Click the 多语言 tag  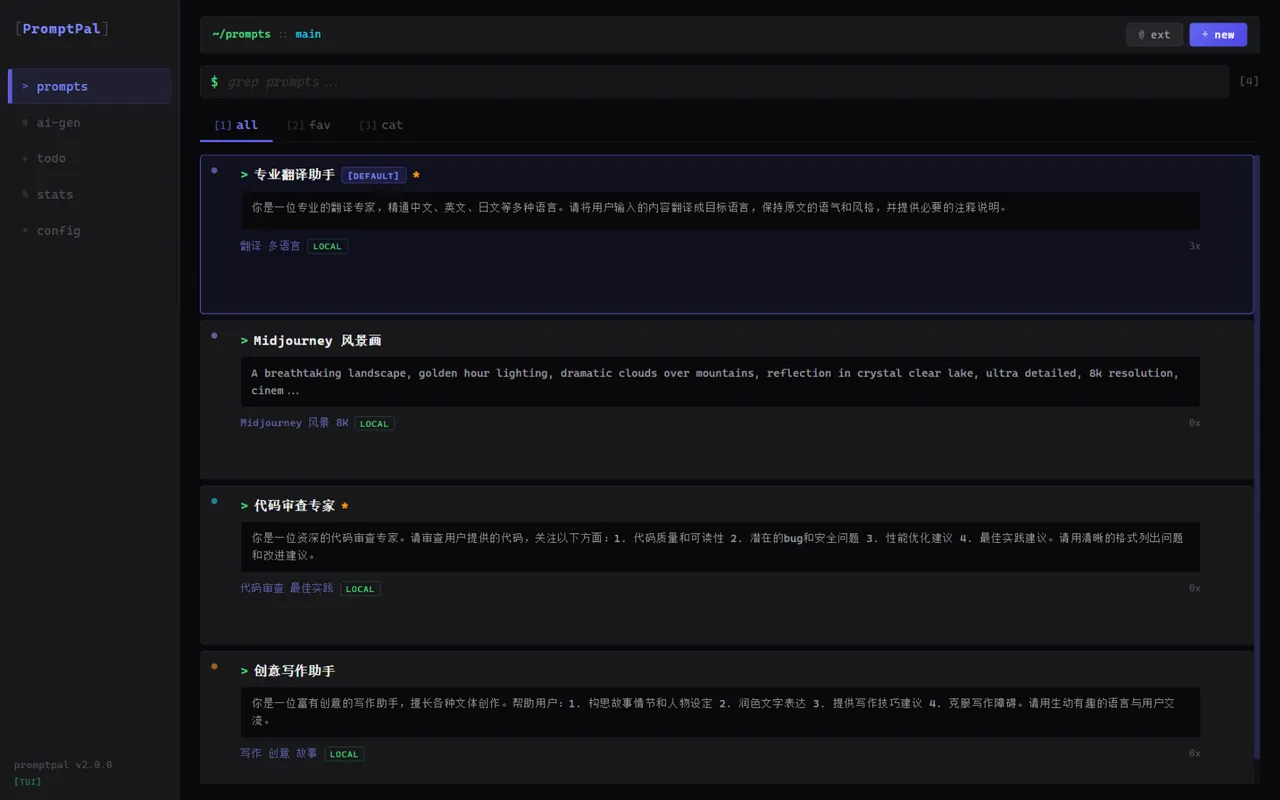284,246
